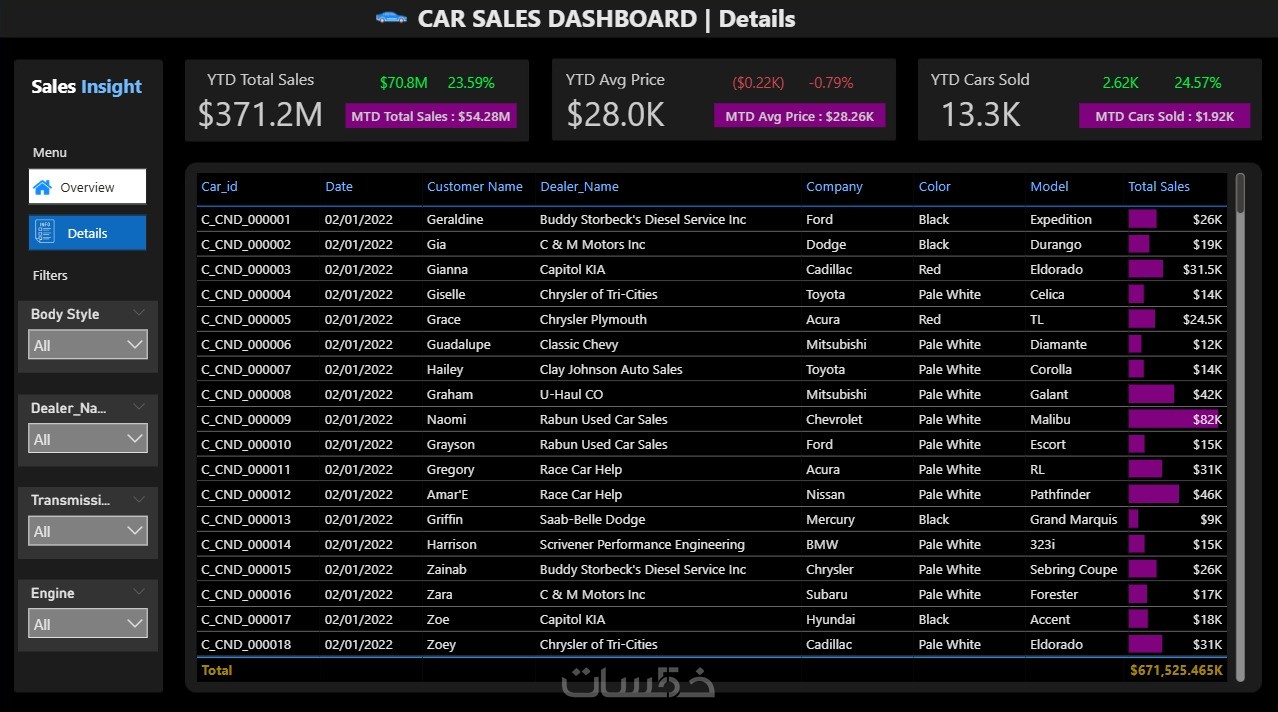Click dealer Scrivener Performance Engineering
This screenshot has width=1278, height=712.
pyautogui.click(x=642, y=544)
